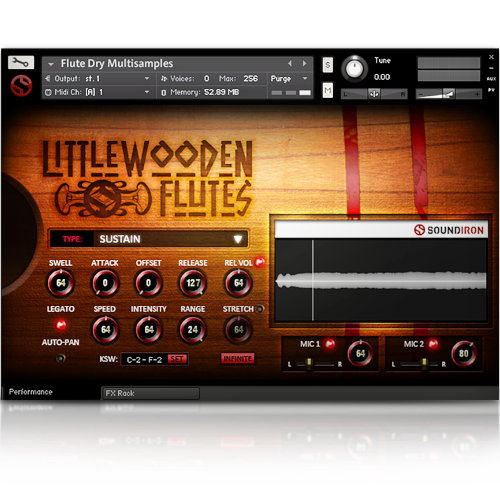This screenshot has width=500, height=500.
Task: Adjust the output volume slider in header
Action: click(449, 94)
